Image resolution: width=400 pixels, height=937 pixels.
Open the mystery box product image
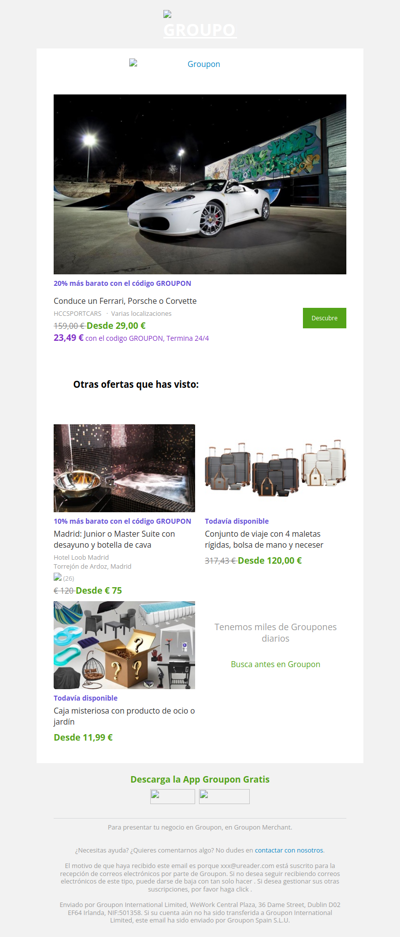pyautogui.click(x=124, y=645)
